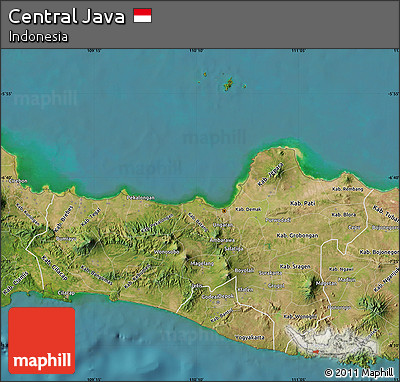Select the Kab. Tegal label

[x=91, y=217]
